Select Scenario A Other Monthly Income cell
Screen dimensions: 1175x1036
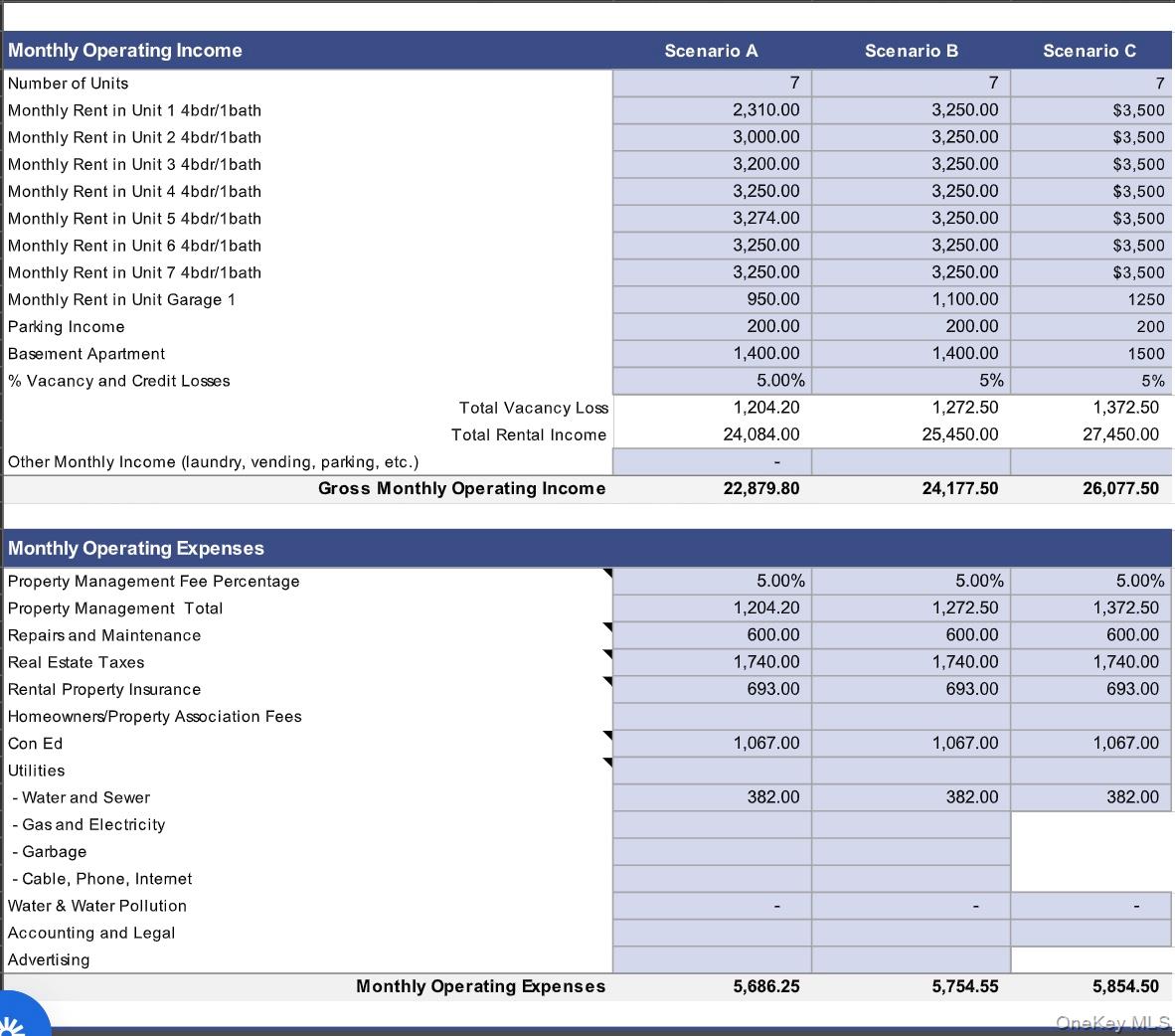(x=712, y=461)
